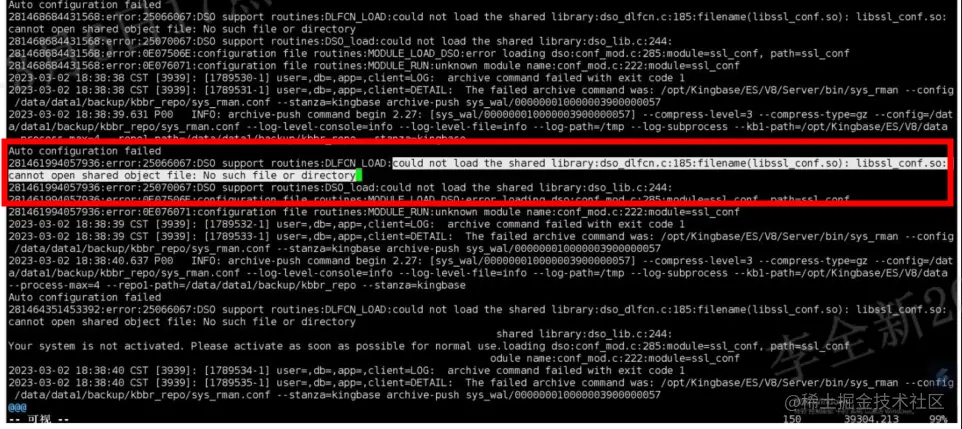Click the '@@@' marker at bottom left
The height and width of the screenshot is (429, 962).
tap(17, 408)
